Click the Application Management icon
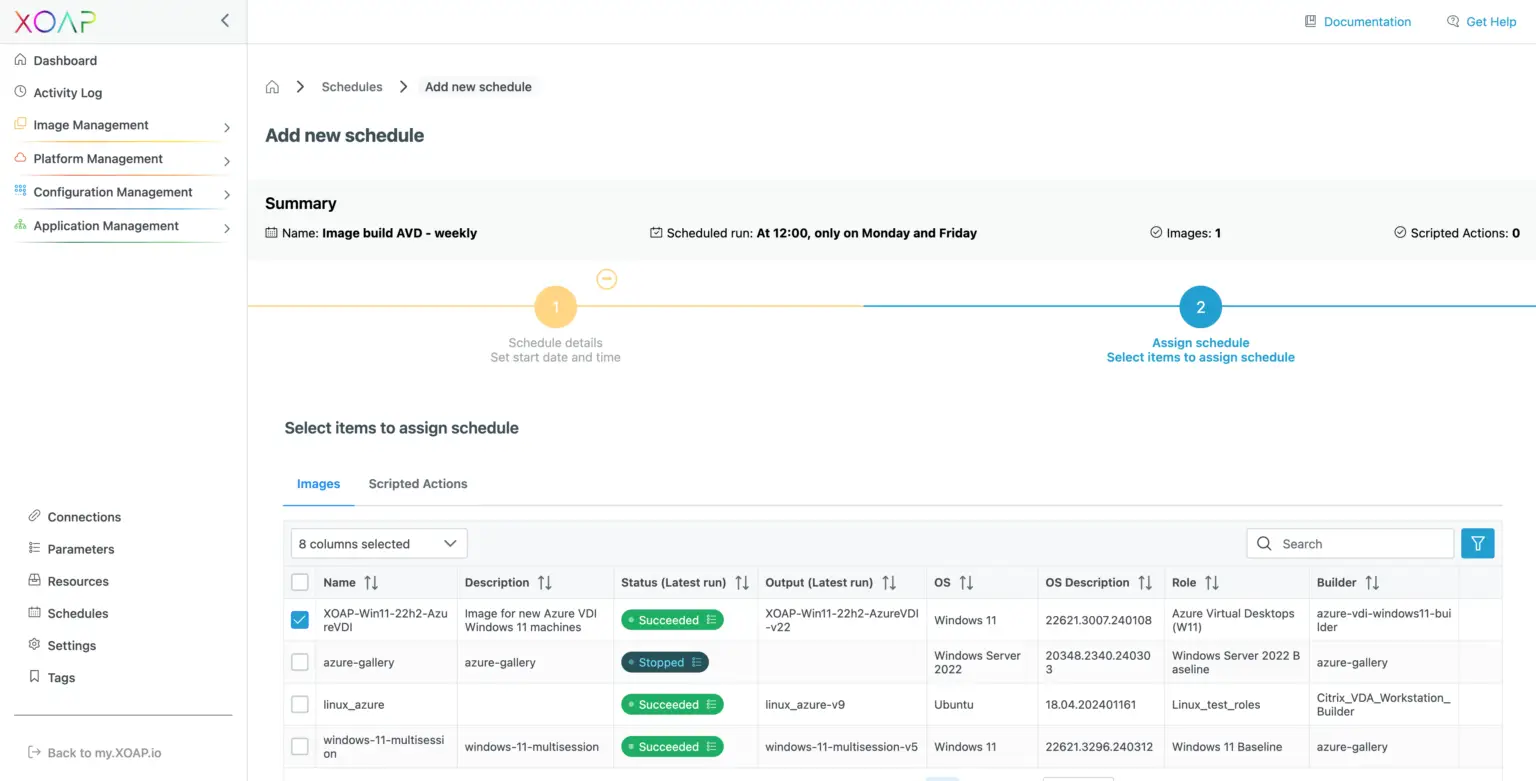Viewport: 1536px width, 781px height. (x=21, y=225)
